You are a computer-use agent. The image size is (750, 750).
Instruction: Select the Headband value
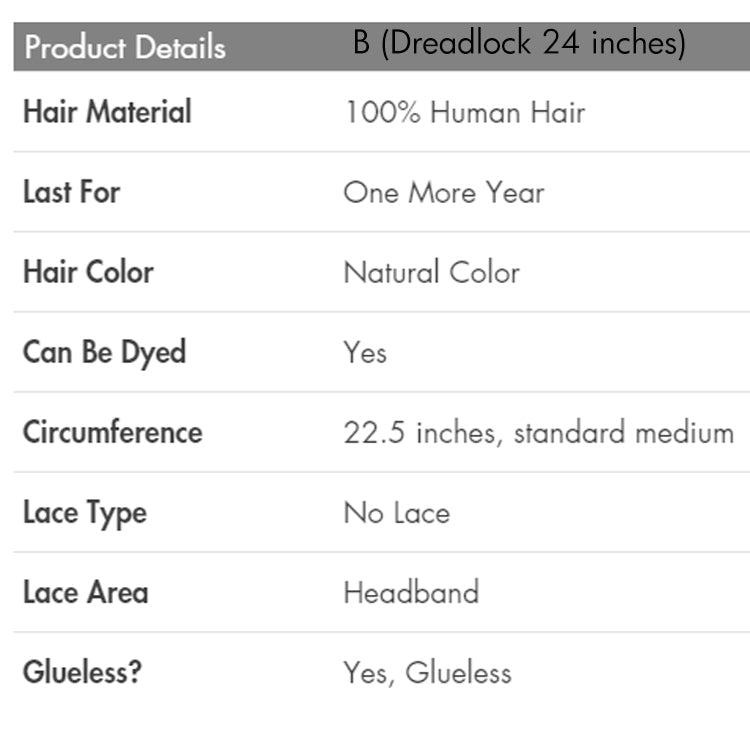411,592
